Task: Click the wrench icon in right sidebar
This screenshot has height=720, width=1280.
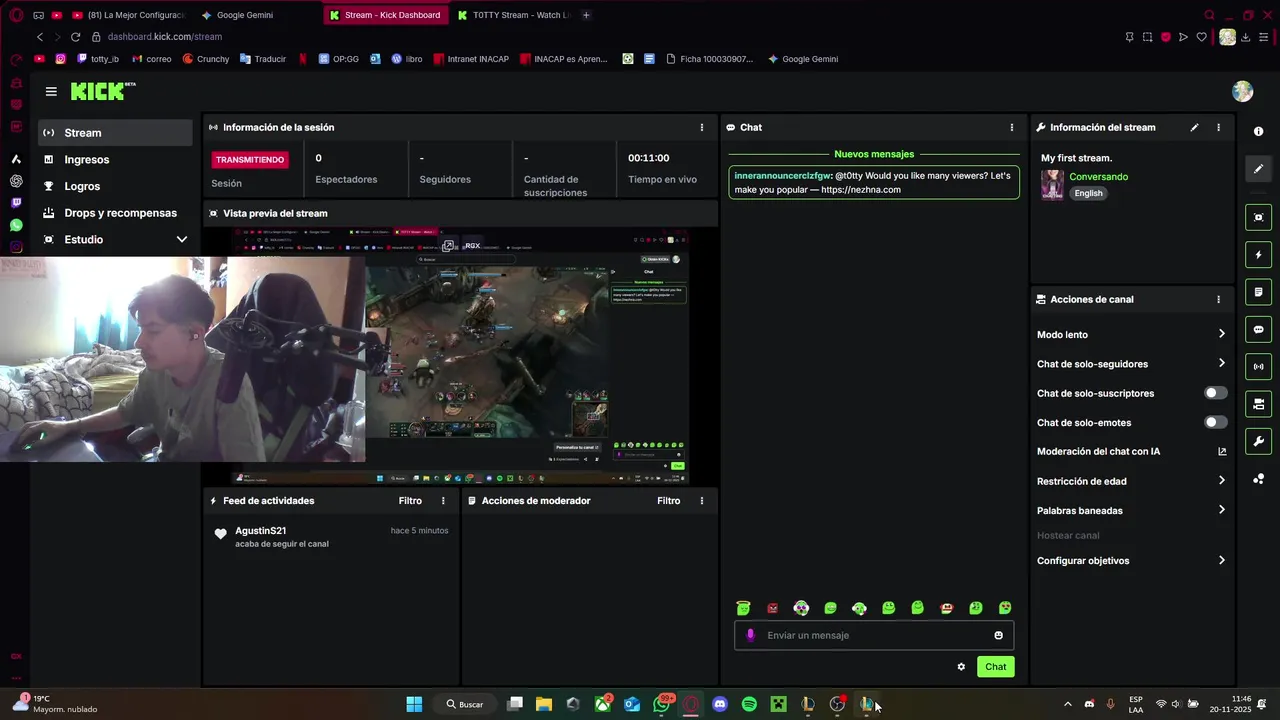Action: pos(1258,441)
